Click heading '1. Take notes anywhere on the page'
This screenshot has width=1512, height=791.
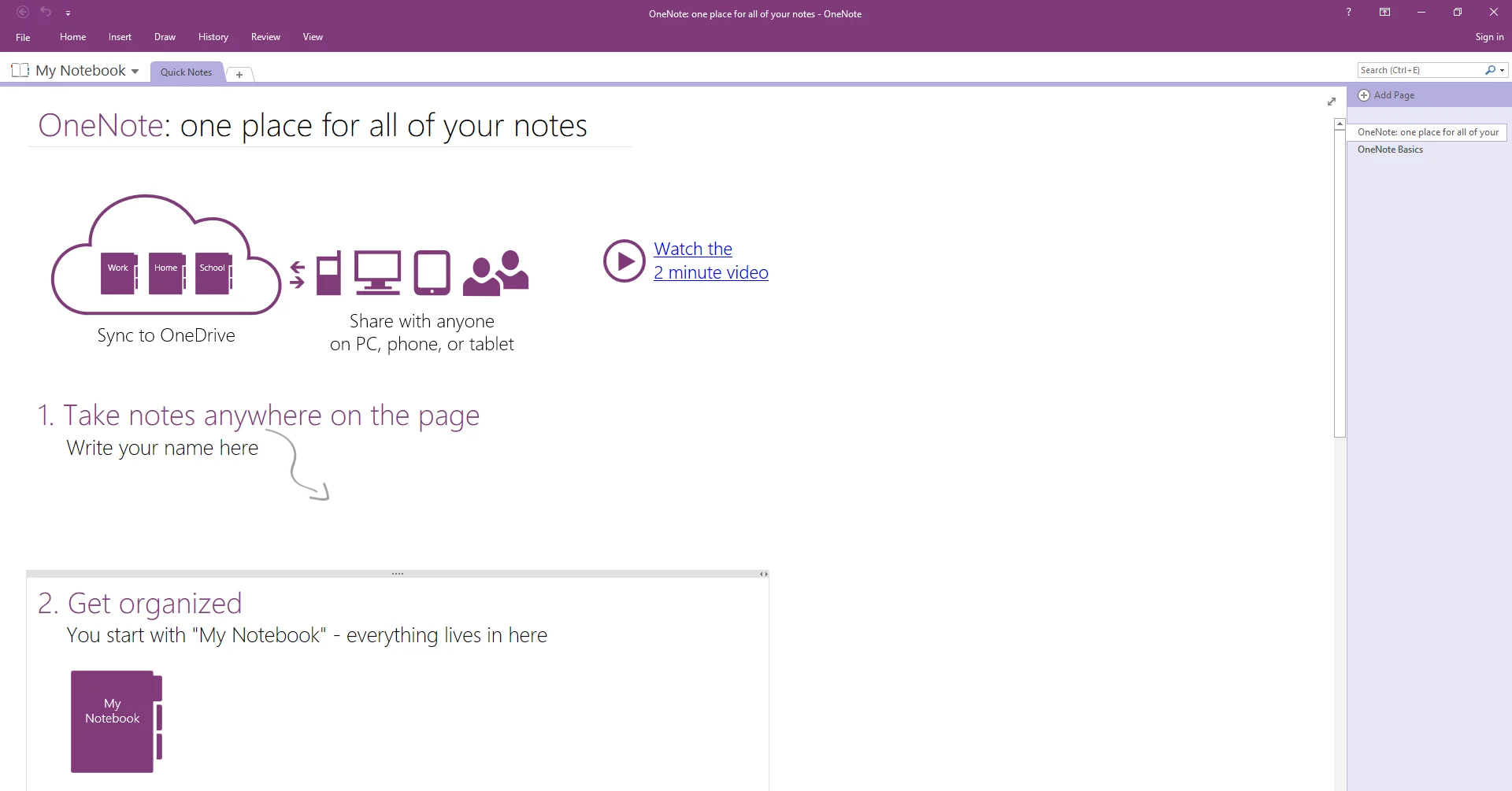point(258,416)
